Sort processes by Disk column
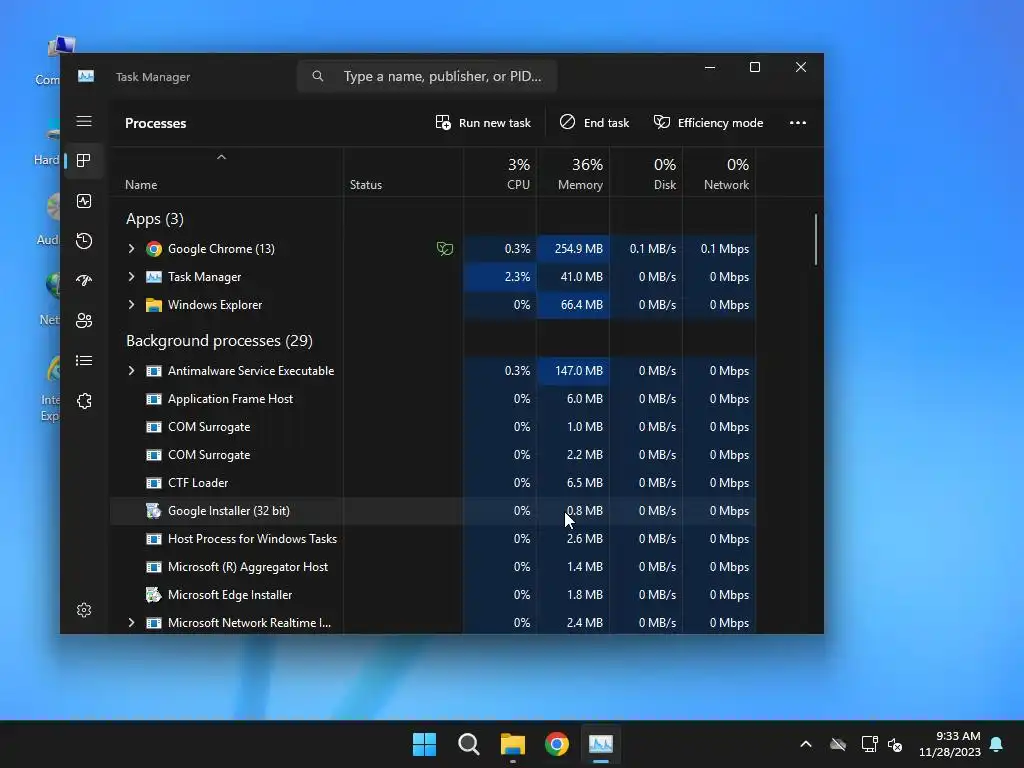This screenshot has height=768, width=1024. [647, 174]
